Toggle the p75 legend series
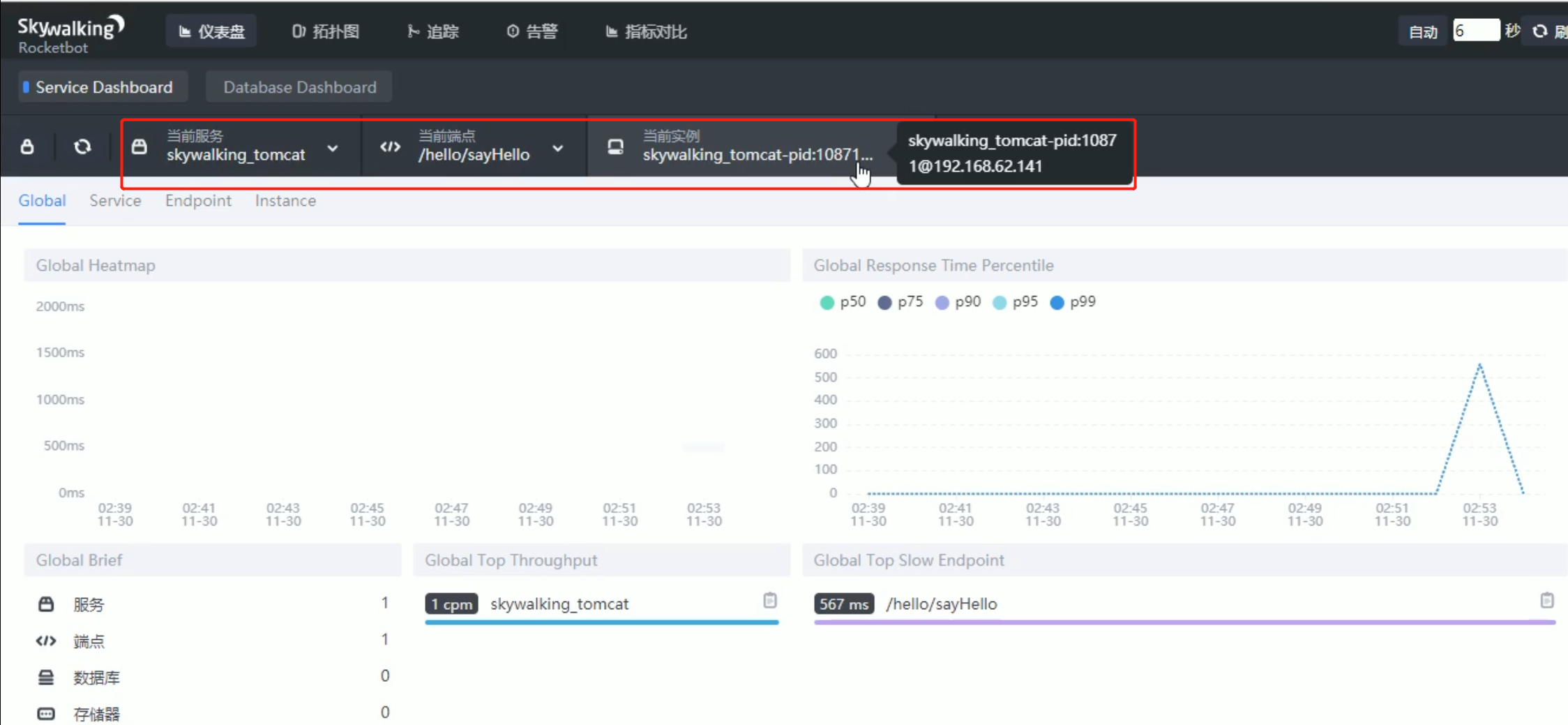Viewport: 1568px width, 725px height. coord(900,302)
